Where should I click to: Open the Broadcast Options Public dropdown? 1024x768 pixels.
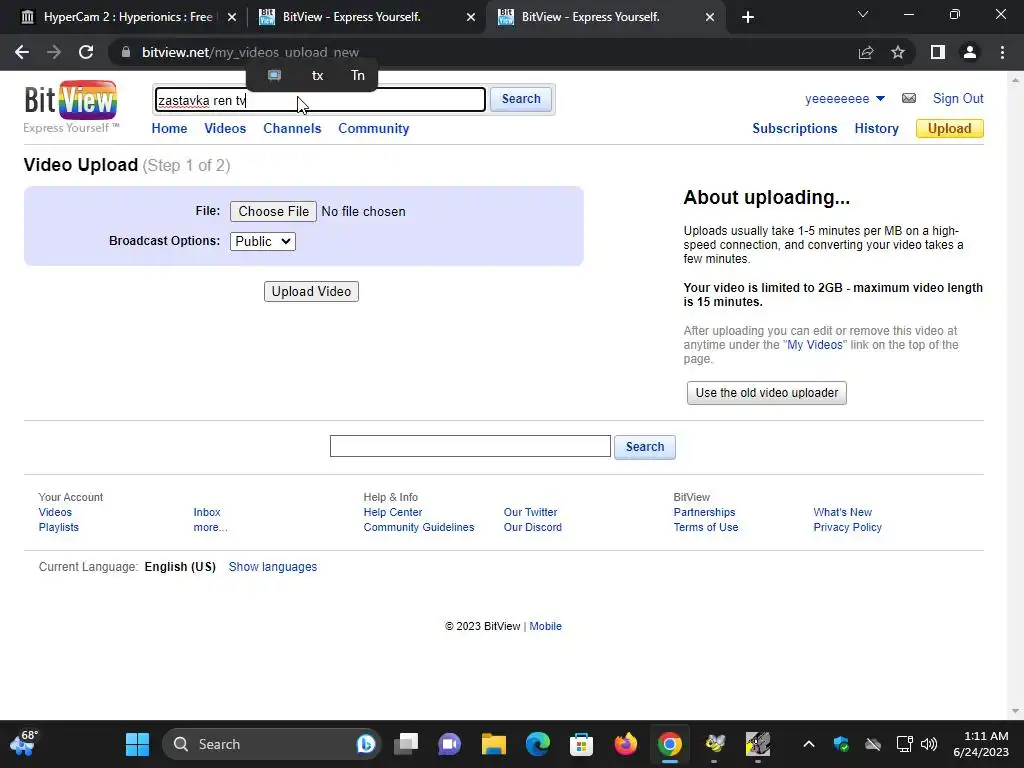tap(263, 241)
